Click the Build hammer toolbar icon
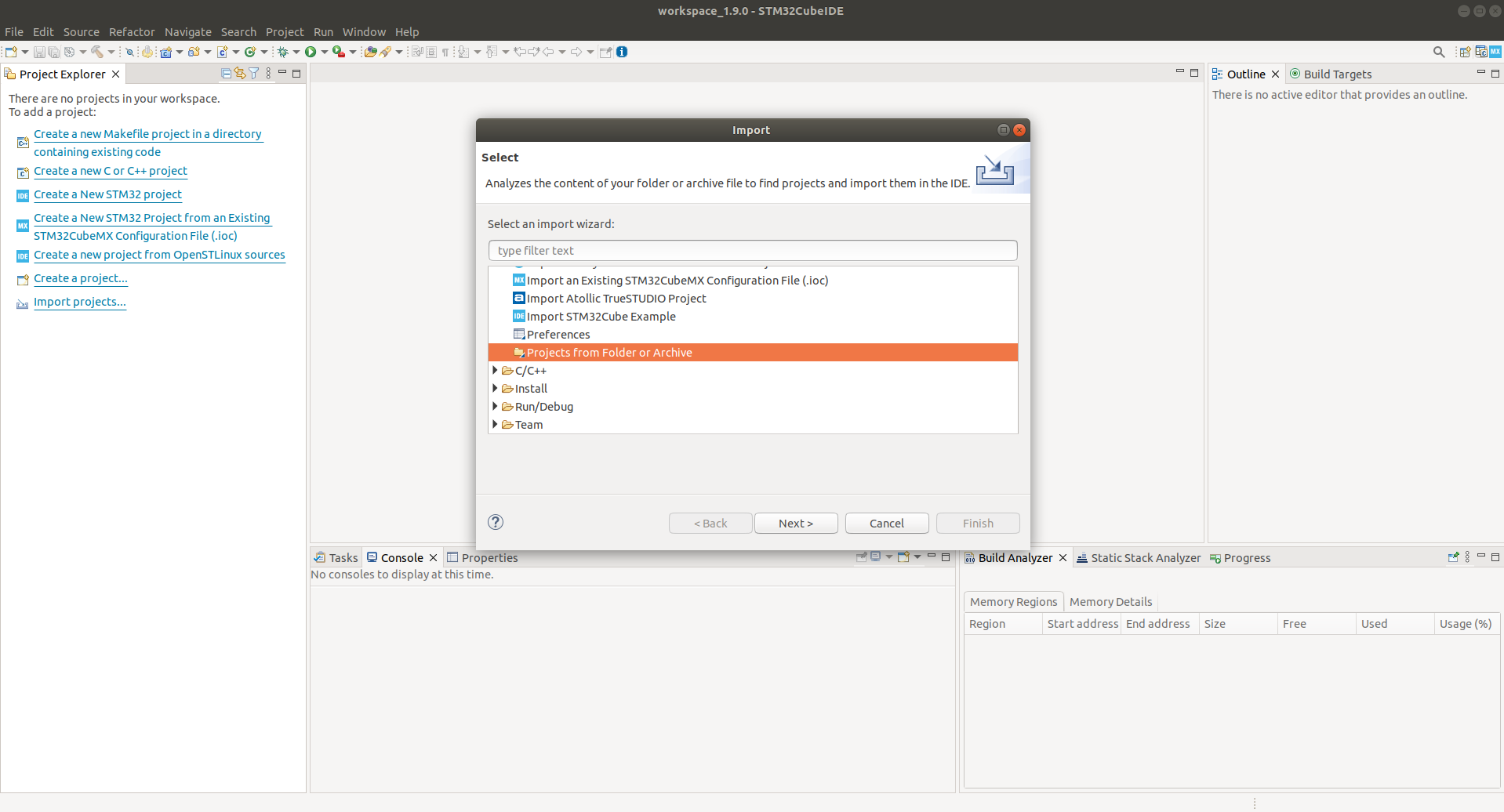Screen dimensions: 1504x812 pyautogui.click(x=96, y=52)
